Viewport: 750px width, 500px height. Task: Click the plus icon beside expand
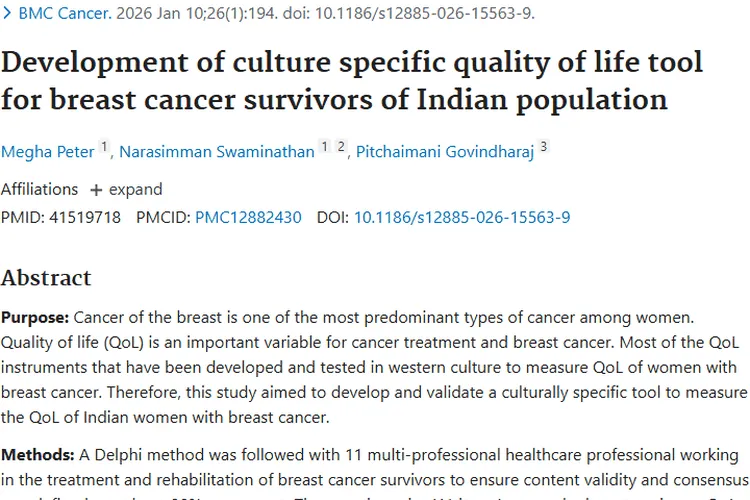tap(96, 190)
